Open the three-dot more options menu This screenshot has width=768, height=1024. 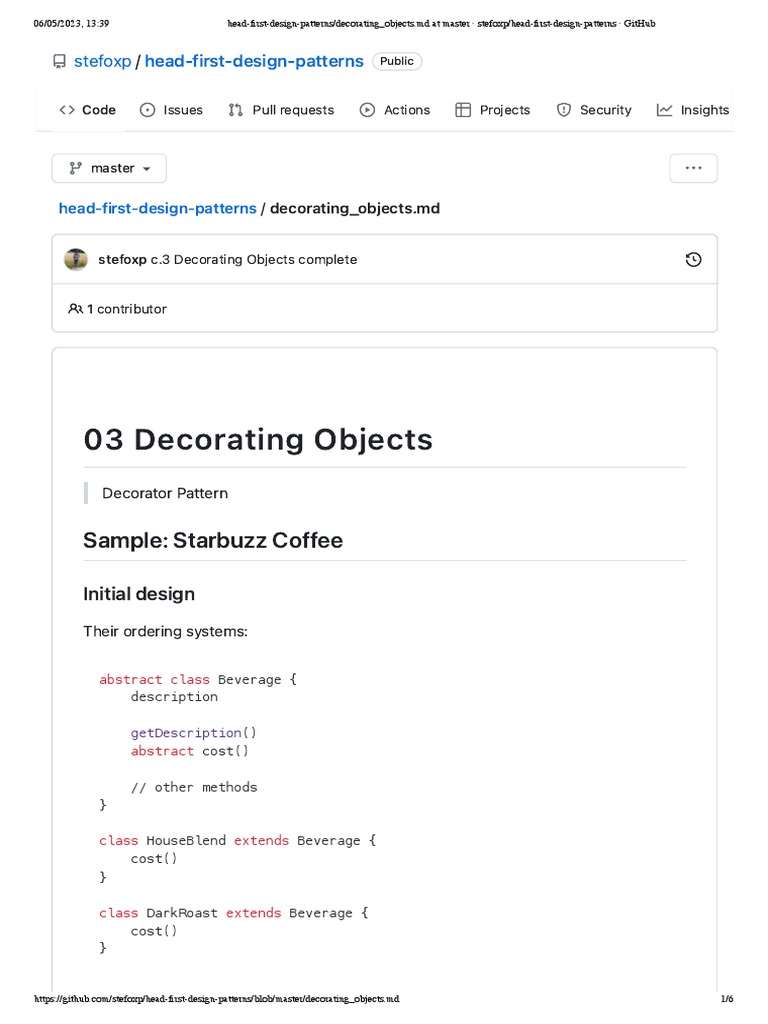point(693,168)
